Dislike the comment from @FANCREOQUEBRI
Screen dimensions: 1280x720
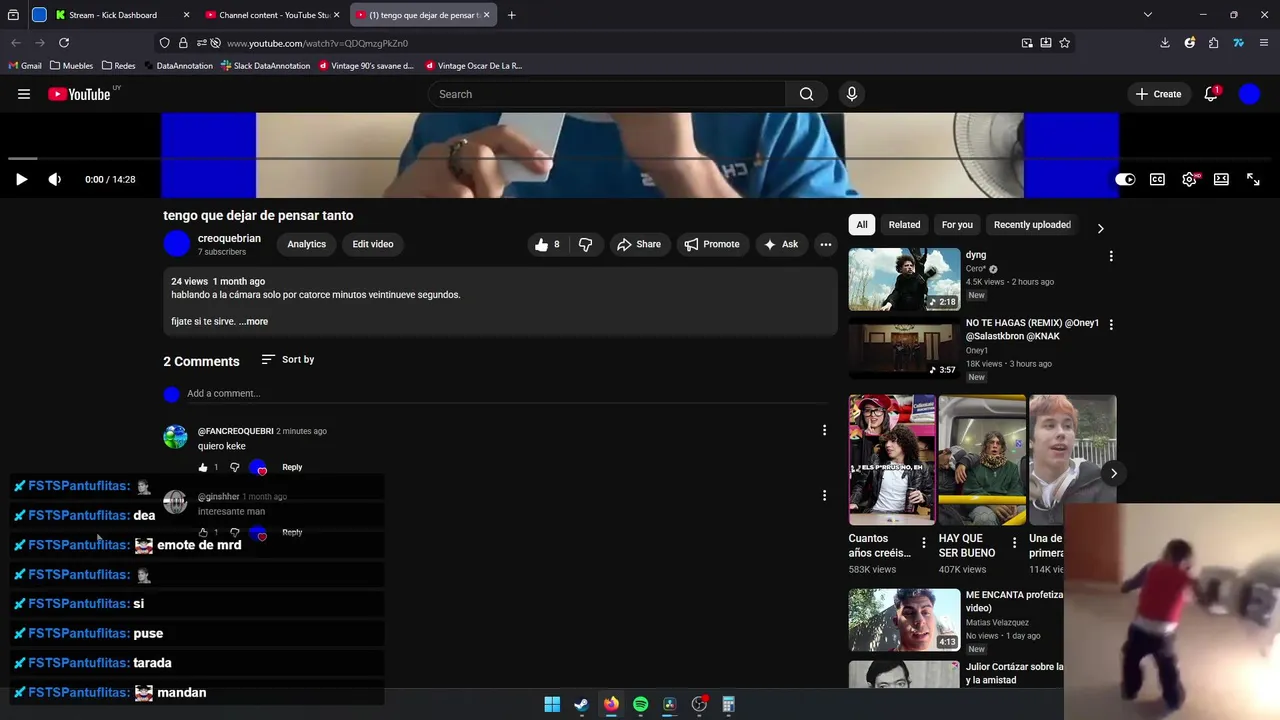pyautogui.click(x=235, y=467)
